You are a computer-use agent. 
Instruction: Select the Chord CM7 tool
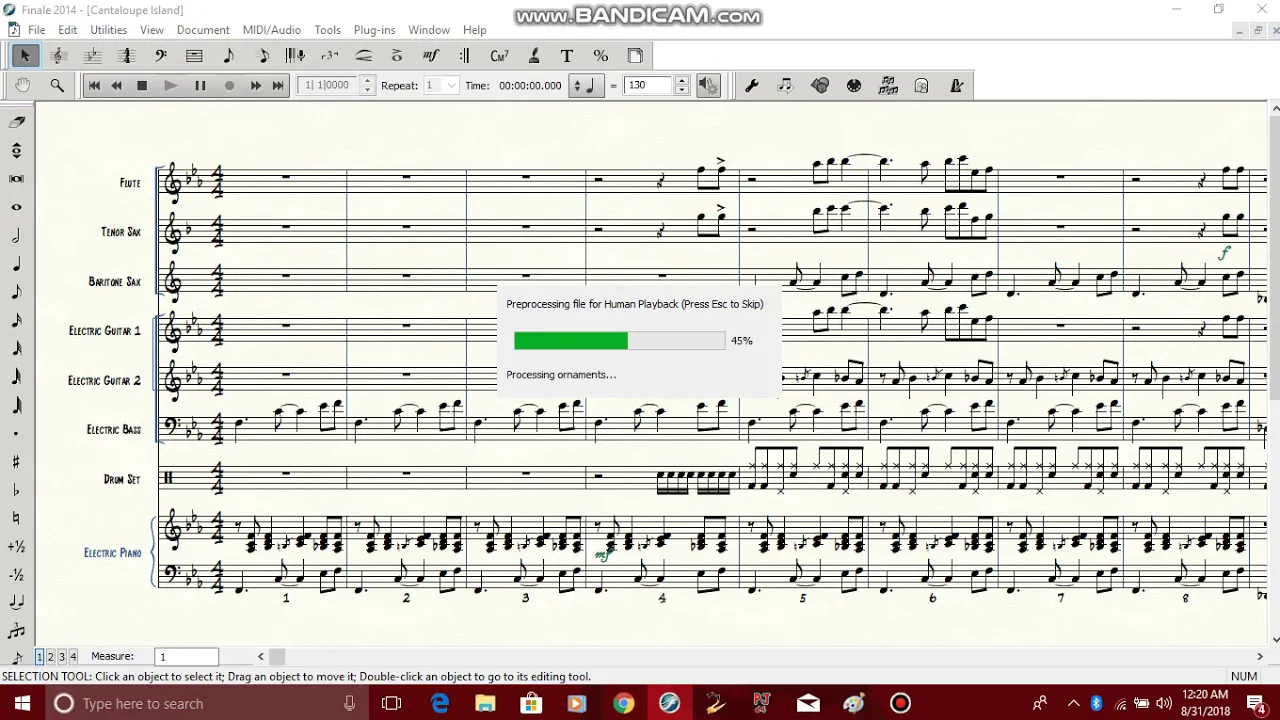(499, 56)
